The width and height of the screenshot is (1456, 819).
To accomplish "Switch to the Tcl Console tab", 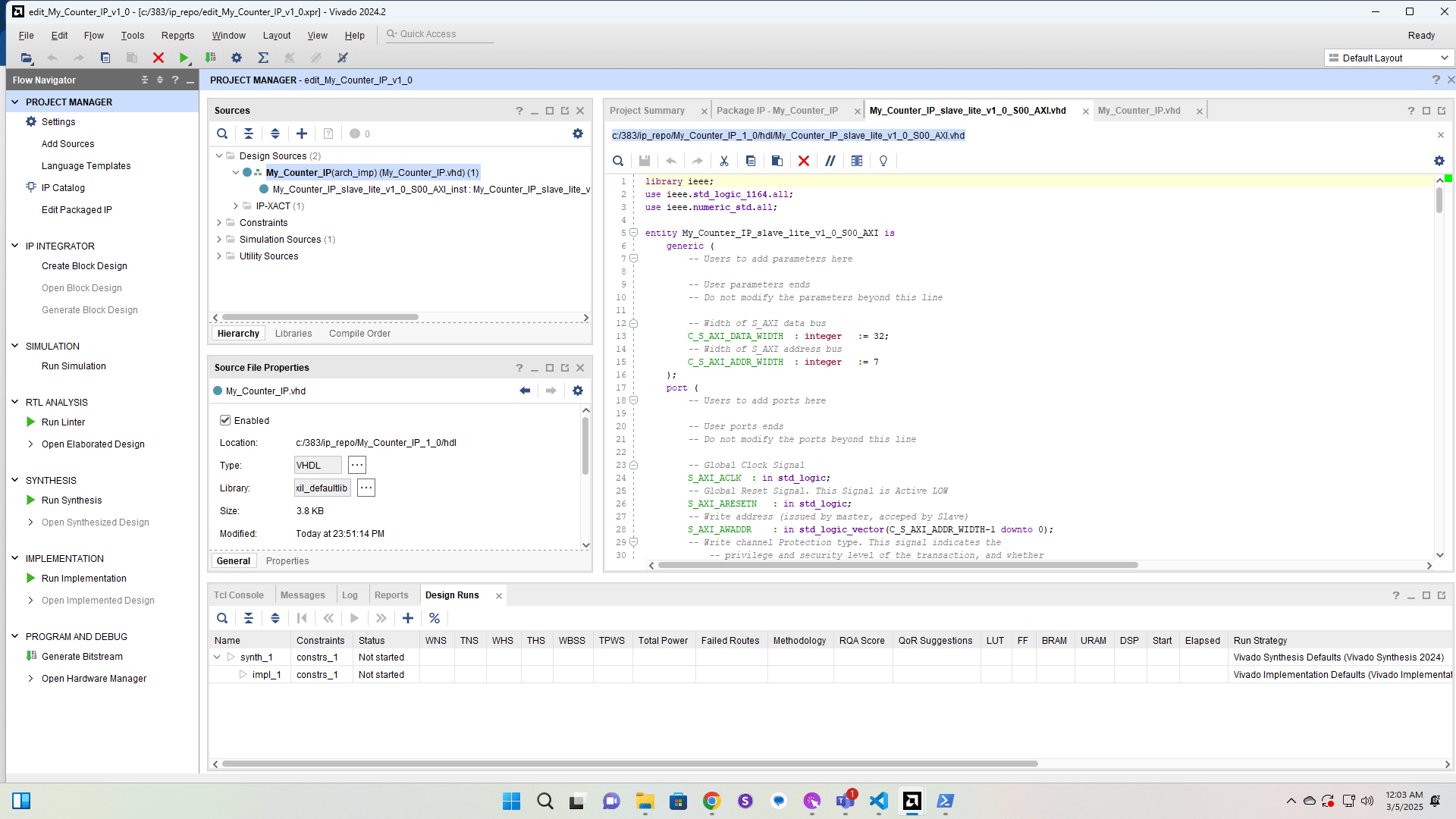I will tap(238, 595).
